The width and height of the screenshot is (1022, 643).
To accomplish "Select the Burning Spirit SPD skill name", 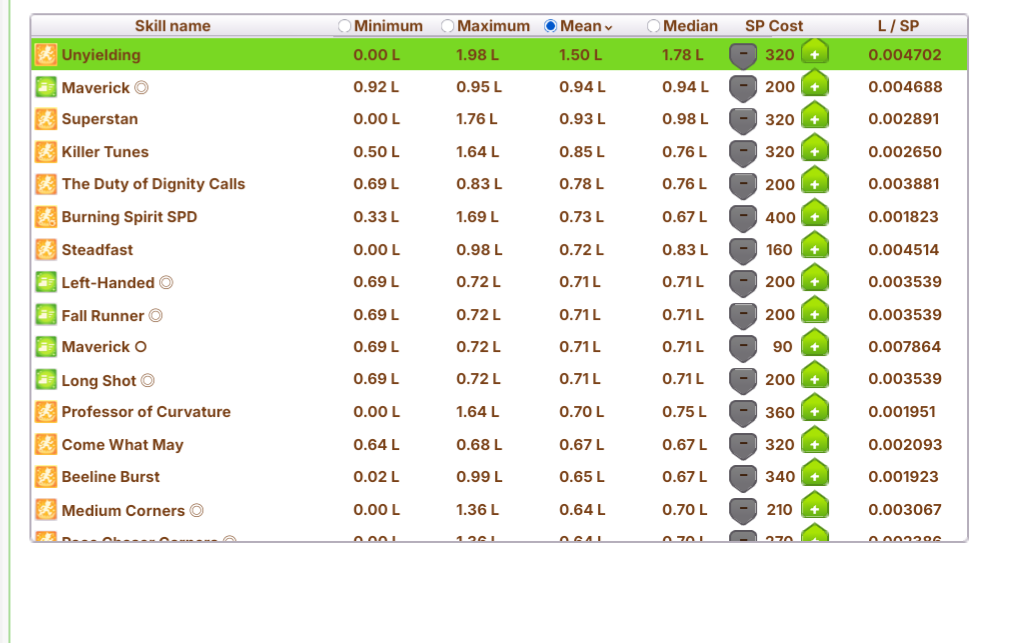I will (129, 217).
